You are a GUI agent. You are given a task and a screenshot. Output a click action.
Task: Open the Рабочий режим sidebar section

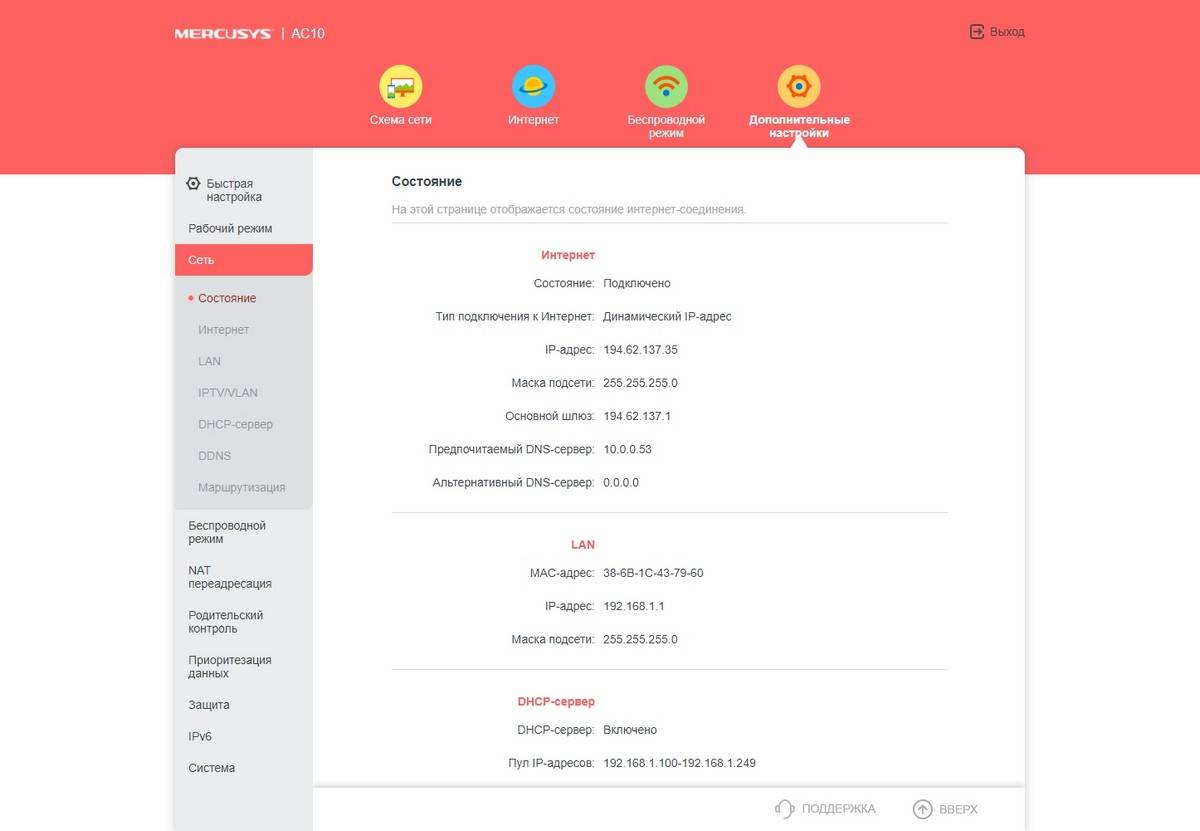pyautogui.click(x=227, y=228)
